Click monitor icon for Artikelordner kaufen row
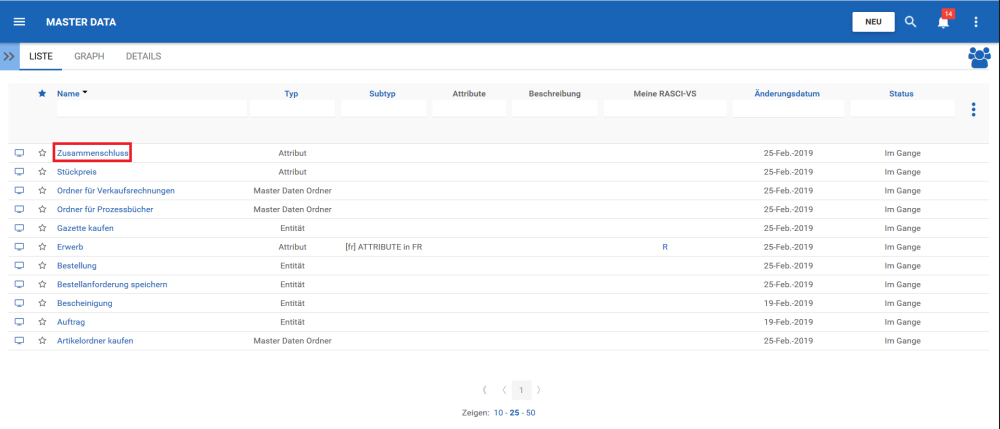 pos(19,340)
